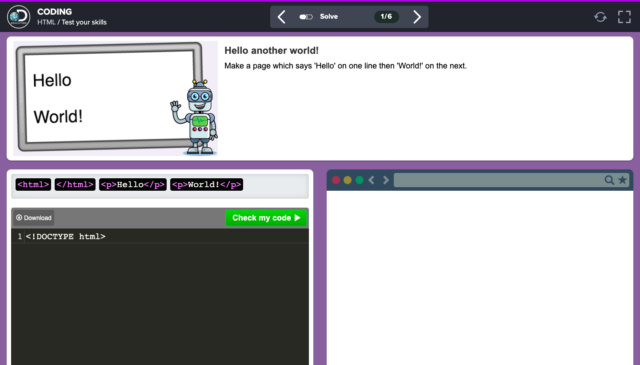Go to the next challenge arrow
The image size is (640, 365).
417,17
